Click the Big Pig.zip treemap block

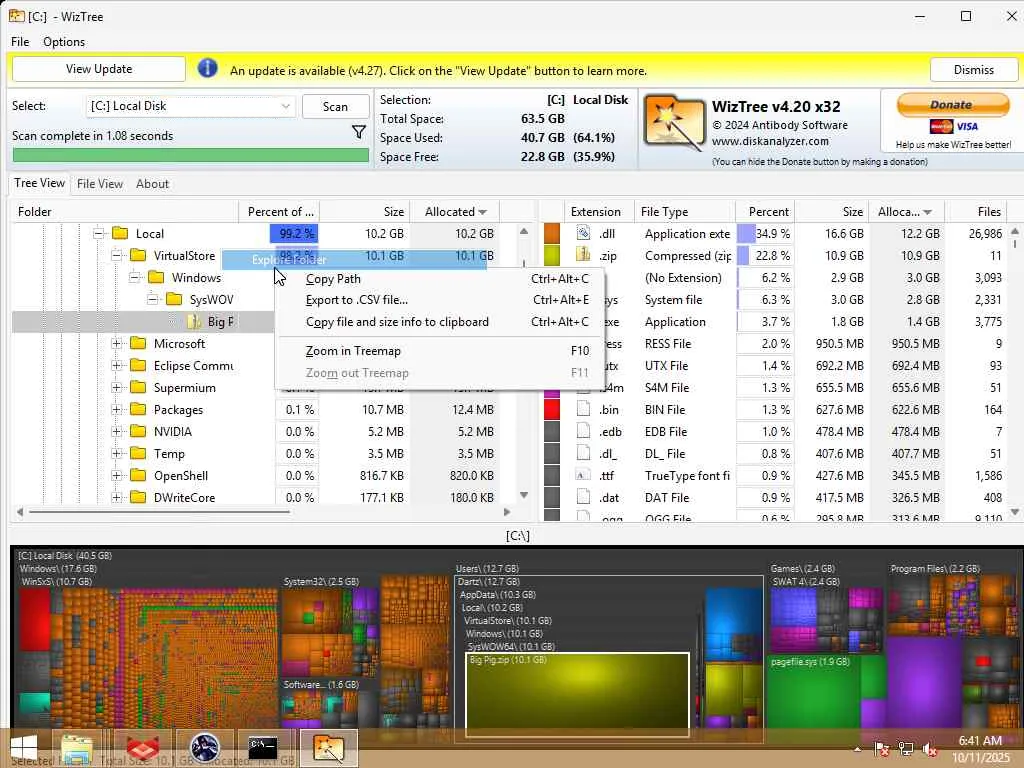point(577,694)
